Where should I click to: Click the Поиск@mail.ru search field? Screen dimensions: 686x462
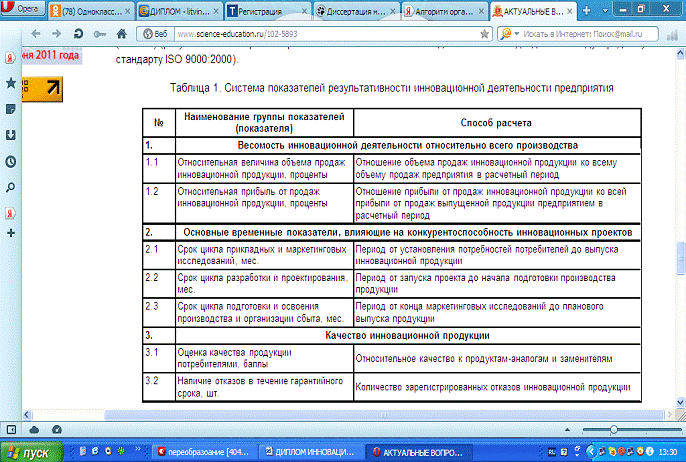588,34
